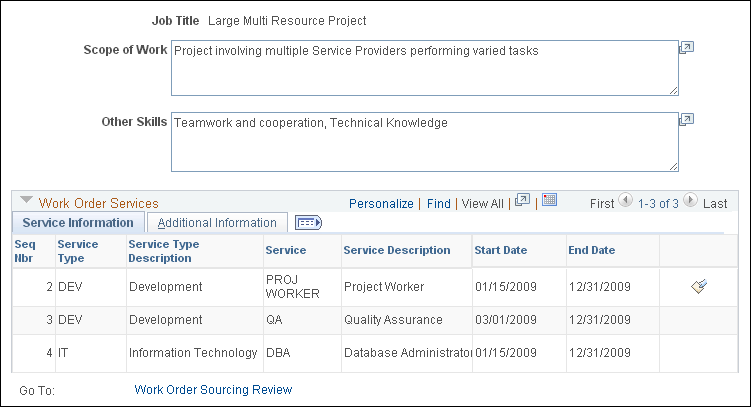Download grid to spreadsheet icon
Image resolution: width=751 pixels, height=407 pixels.
pyautogui.click(x=549, y=201)
